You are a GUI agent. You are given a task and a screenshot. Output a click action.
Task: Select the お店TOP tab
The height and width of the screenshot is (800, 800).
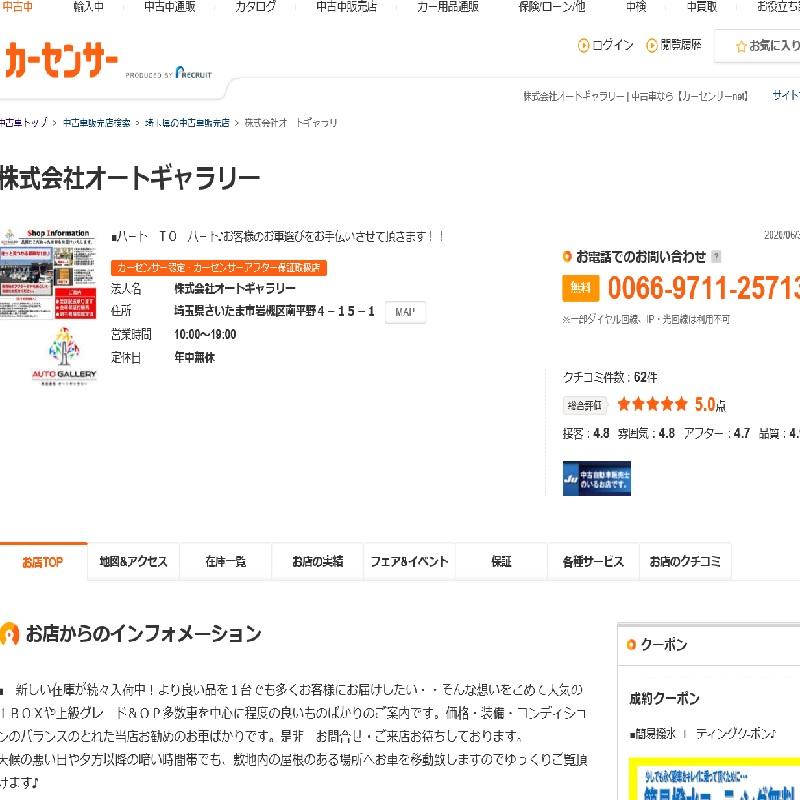[43, 561]
